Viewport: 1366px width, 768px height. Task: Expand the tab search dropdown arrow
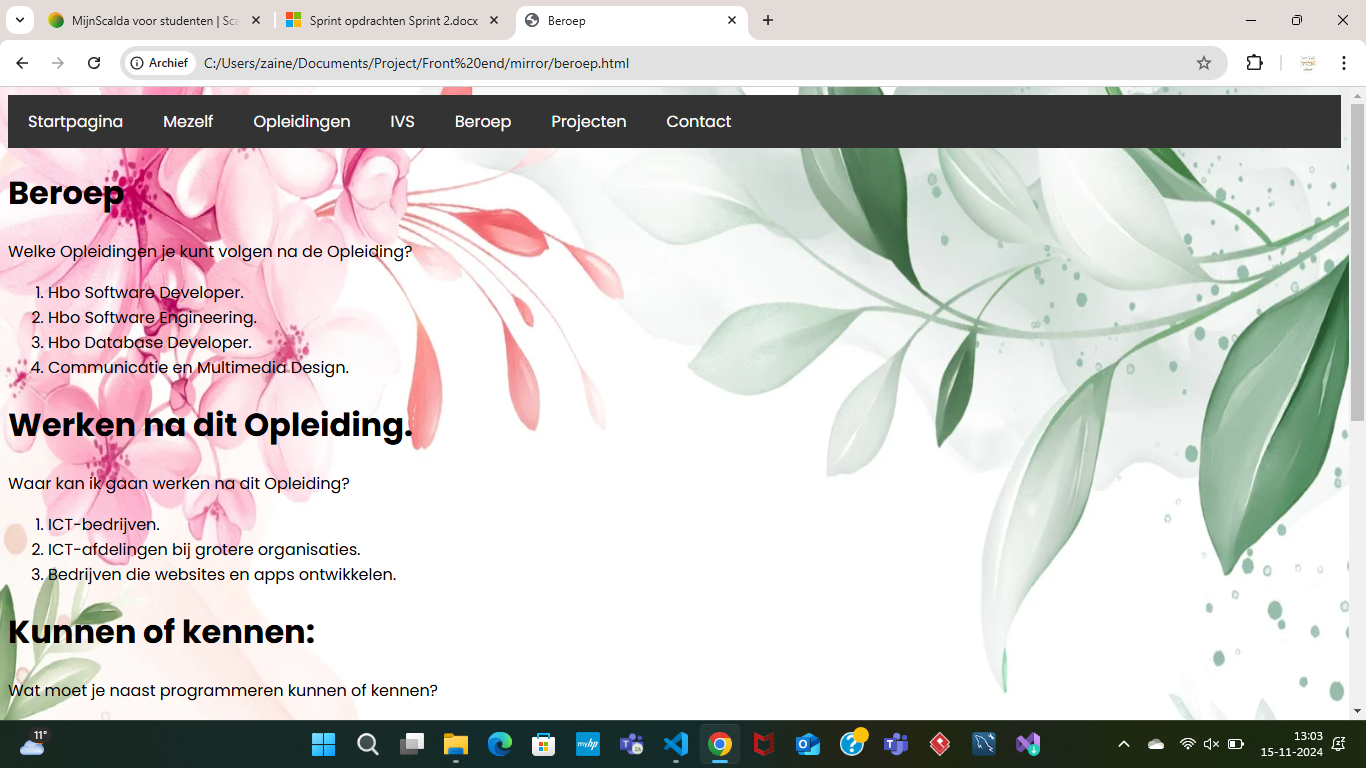pyautogui.click(x=19, y=20)
